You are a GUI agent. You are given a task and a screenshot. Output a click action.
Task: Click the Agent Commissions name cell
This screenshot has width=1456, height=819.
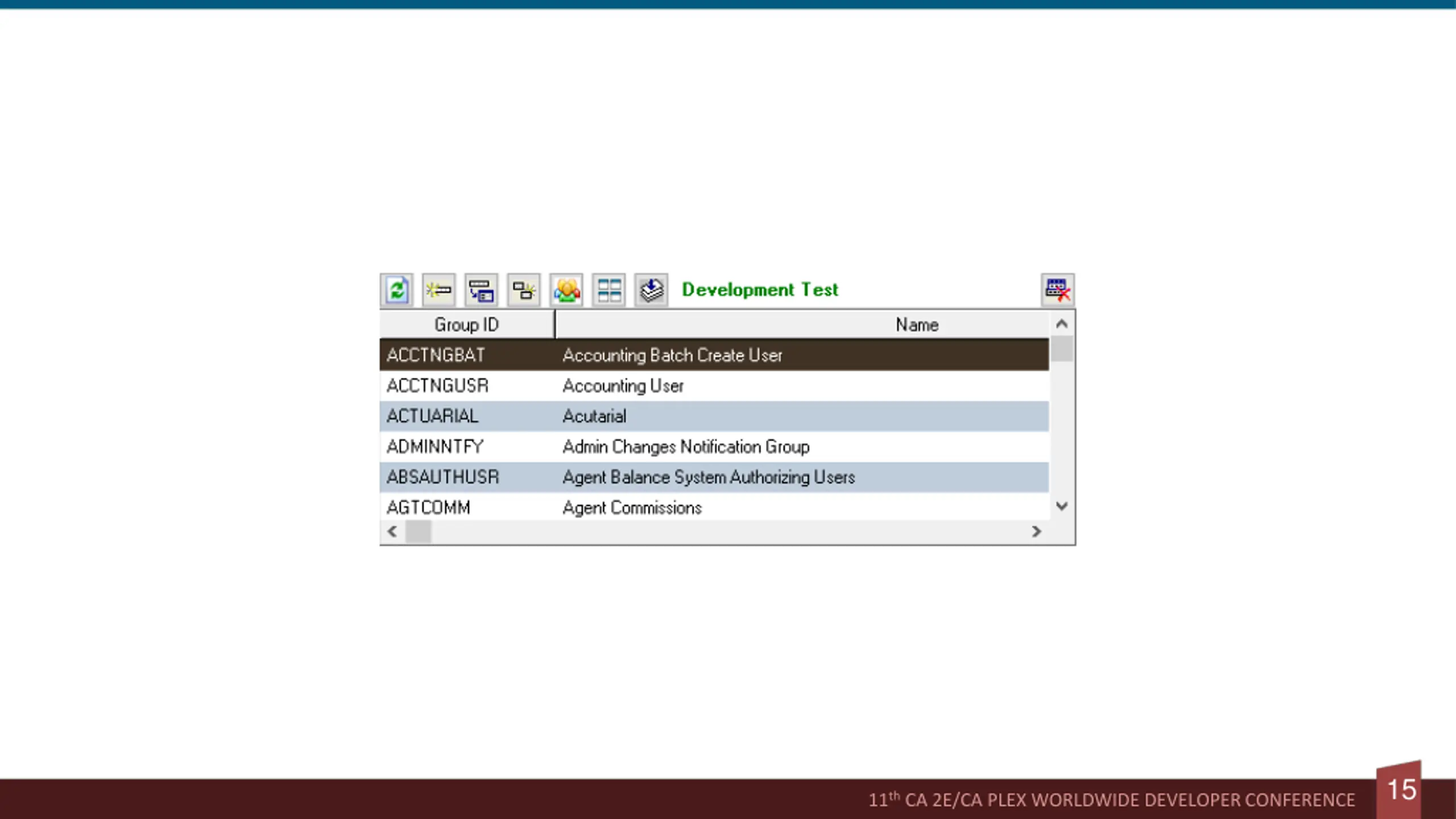(x=803, y=507)
